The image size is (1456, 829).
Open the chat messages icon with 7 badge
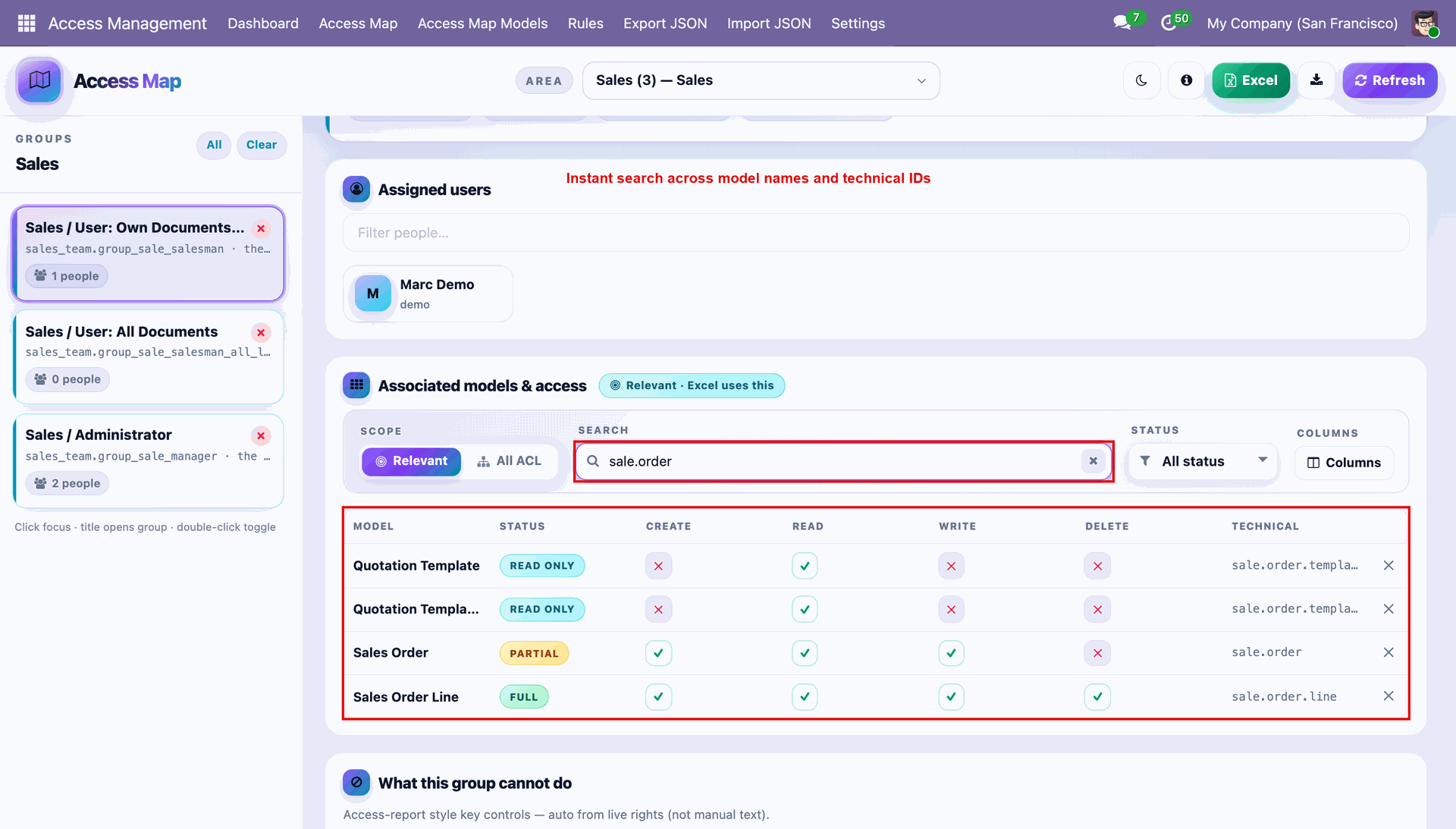1122,23
